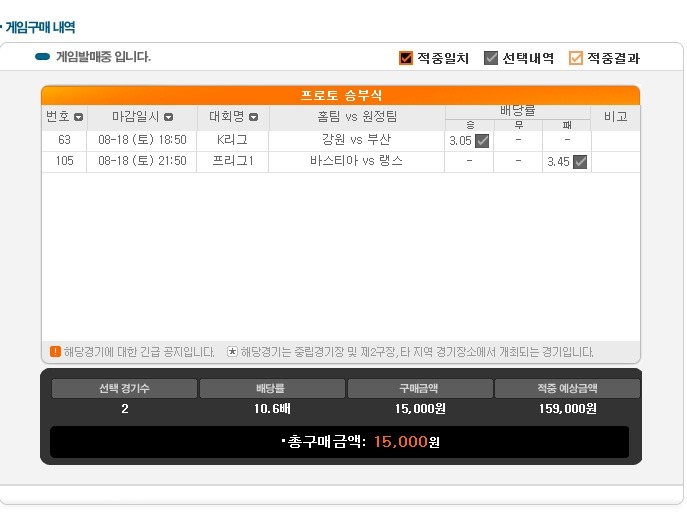Click the blue pill icon beside 게임발매중
The height and width of the screenshot is (513, 687).
point(42,57)
